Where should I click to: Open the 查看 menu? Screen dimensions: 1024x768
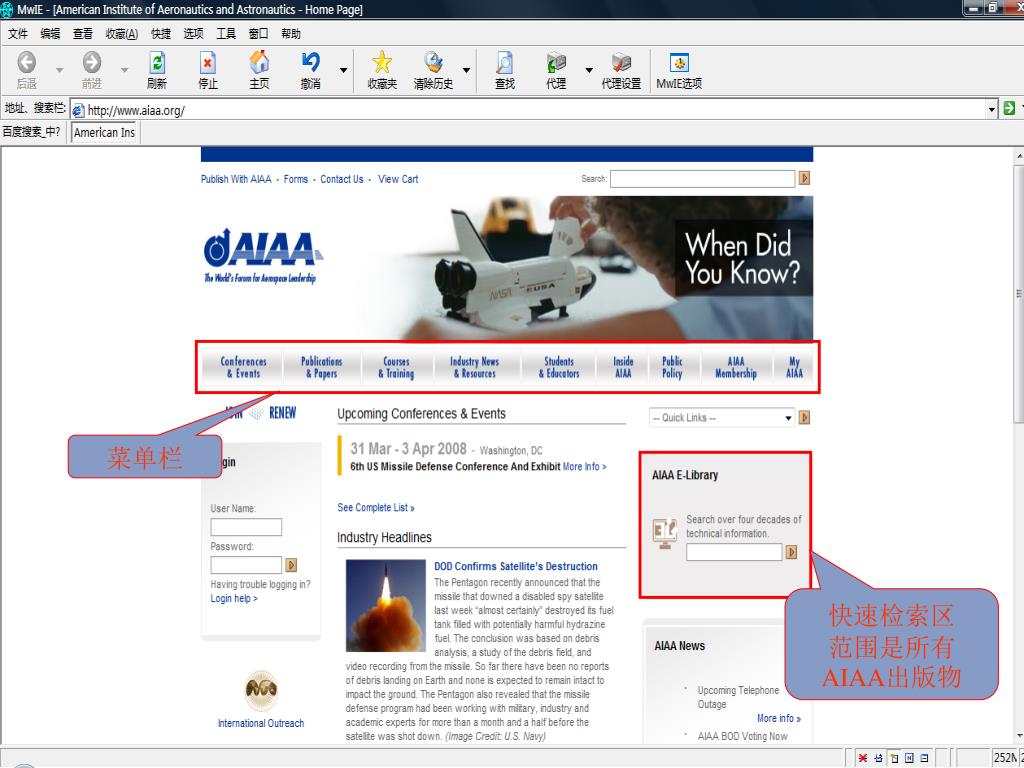click(x=83, y=34)
